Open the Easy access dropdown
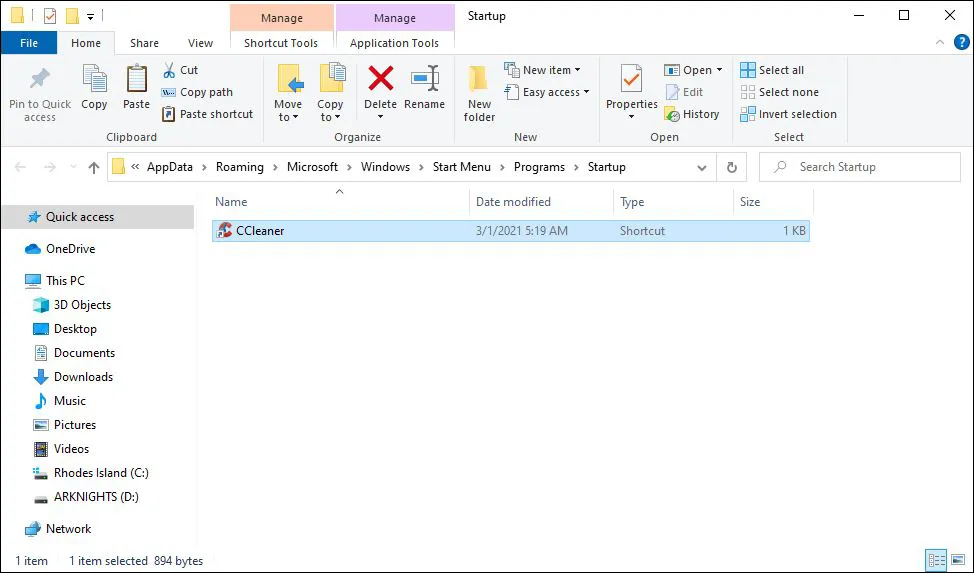The image size is (974, 573). pyautogui.click(x=547, y=92)
